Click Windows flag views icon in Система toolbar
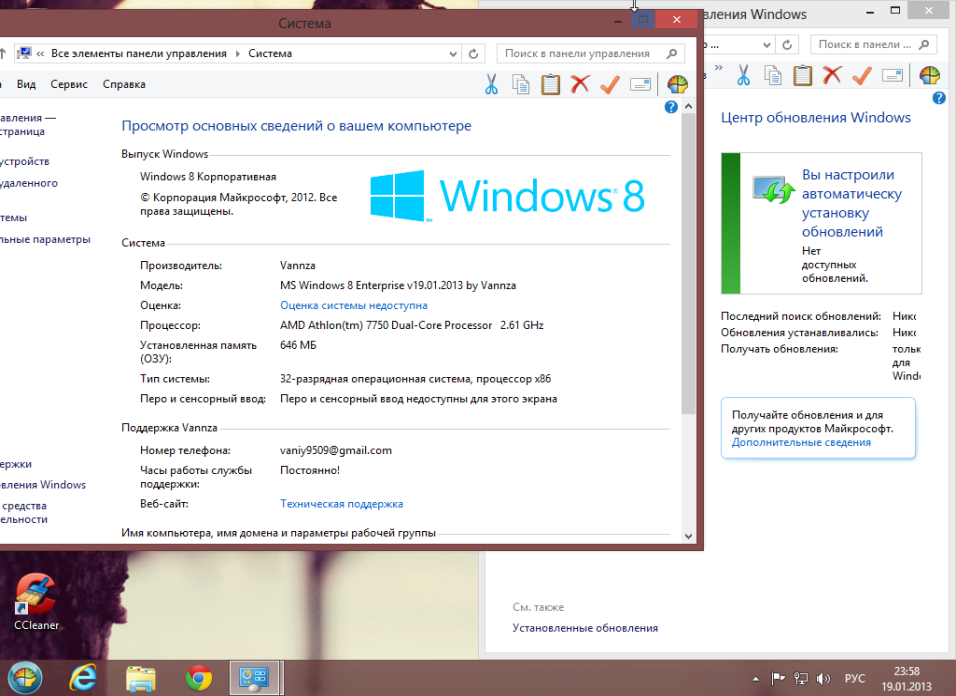This screenshot has height=696, width=956. (x=677, y=84)
